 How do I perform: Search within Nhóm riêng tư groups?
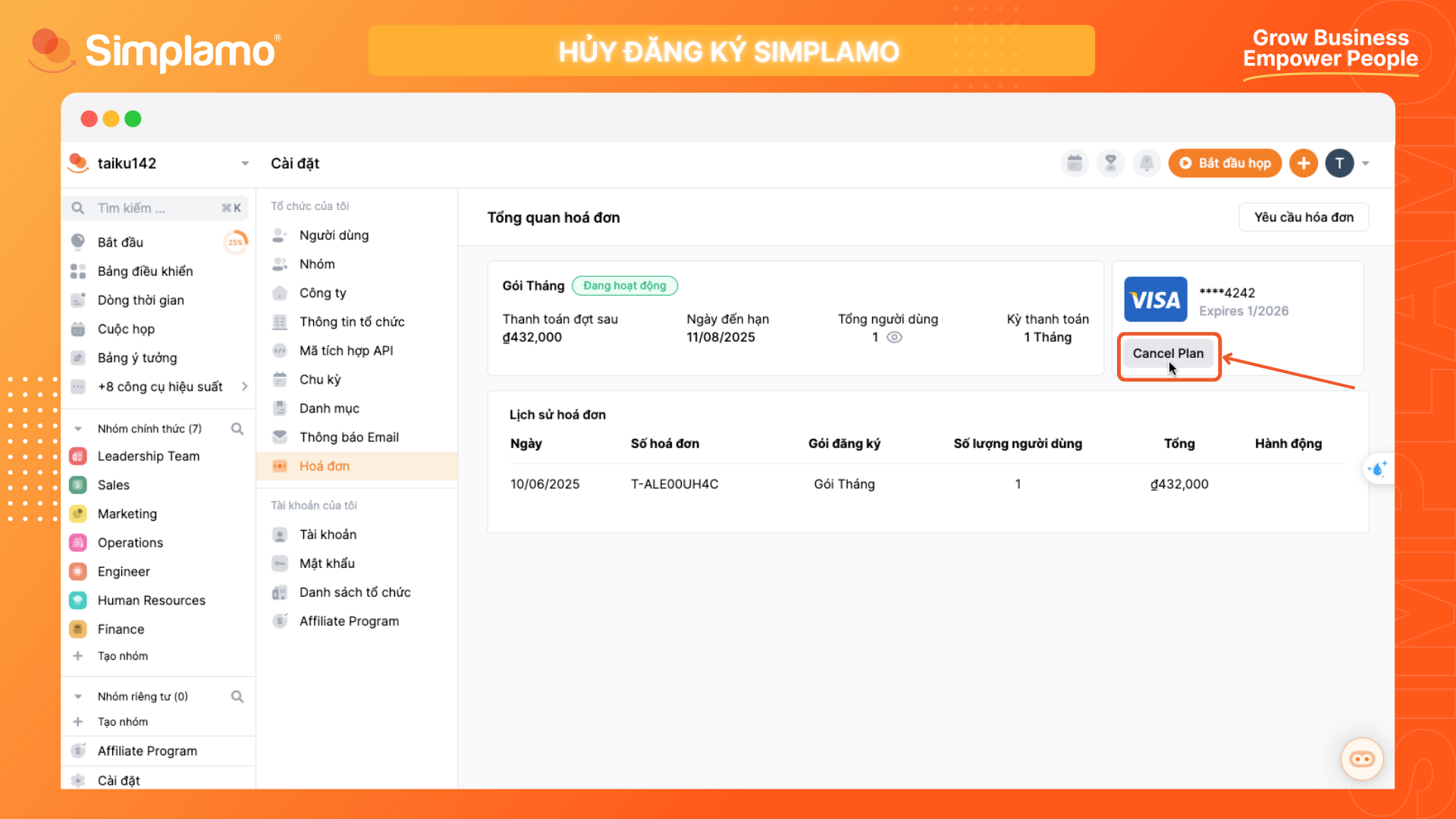point(237,696)
